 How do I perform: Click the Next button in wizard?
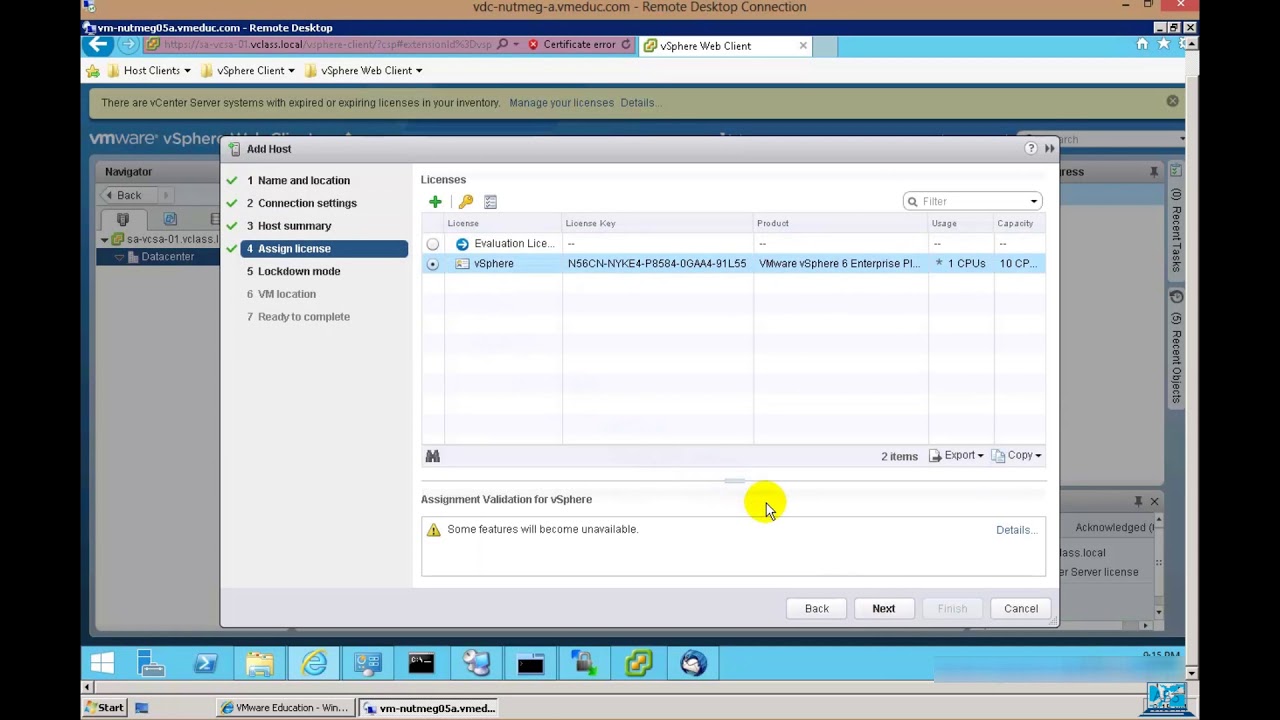point(883,608)
